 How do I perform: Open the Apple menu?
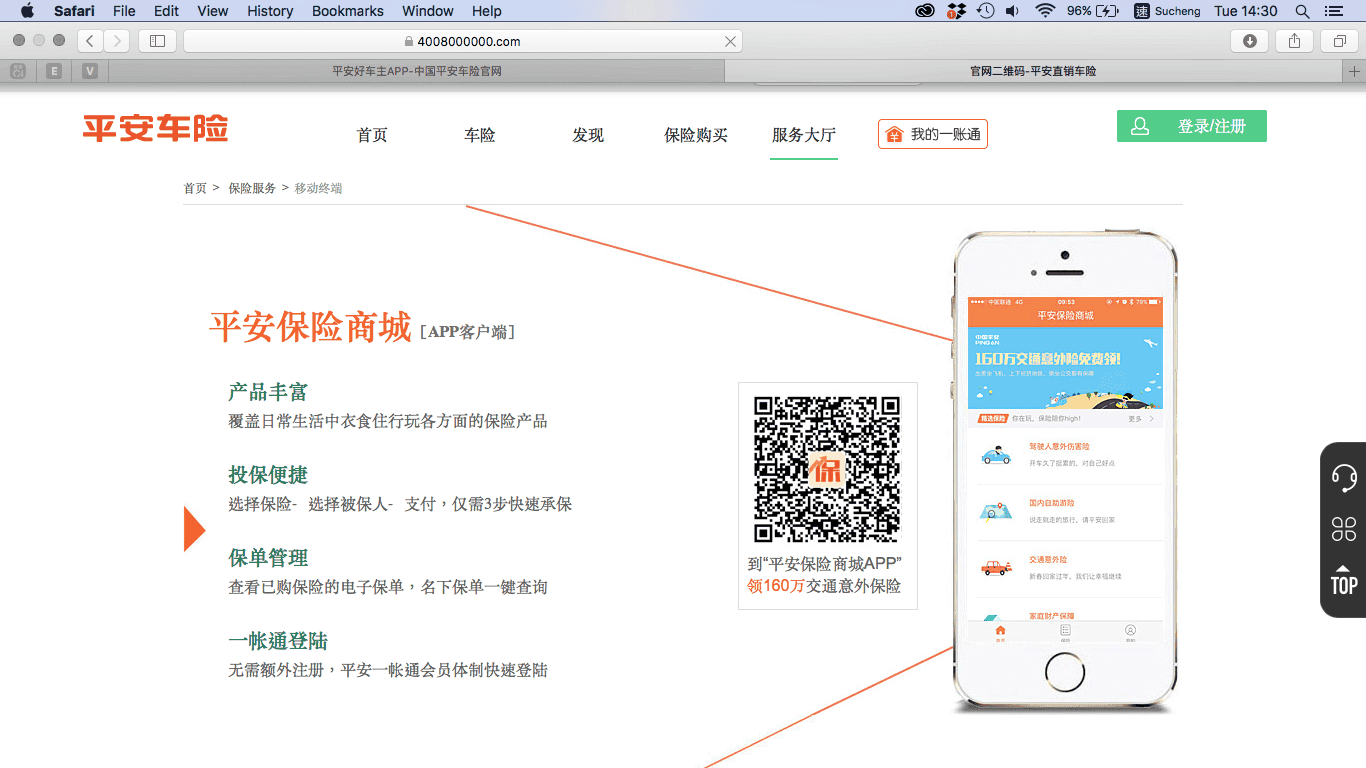27,11
